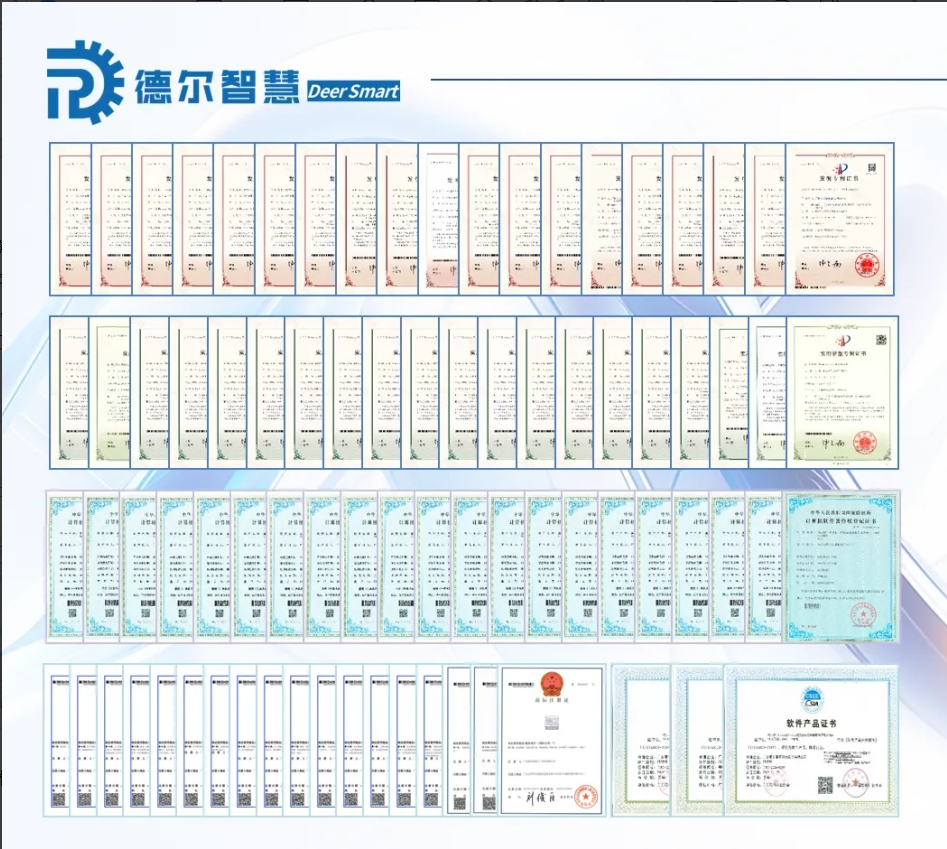
Task: Open the fully visible software copyright registration certificate
Action: (x=841, y=567)
